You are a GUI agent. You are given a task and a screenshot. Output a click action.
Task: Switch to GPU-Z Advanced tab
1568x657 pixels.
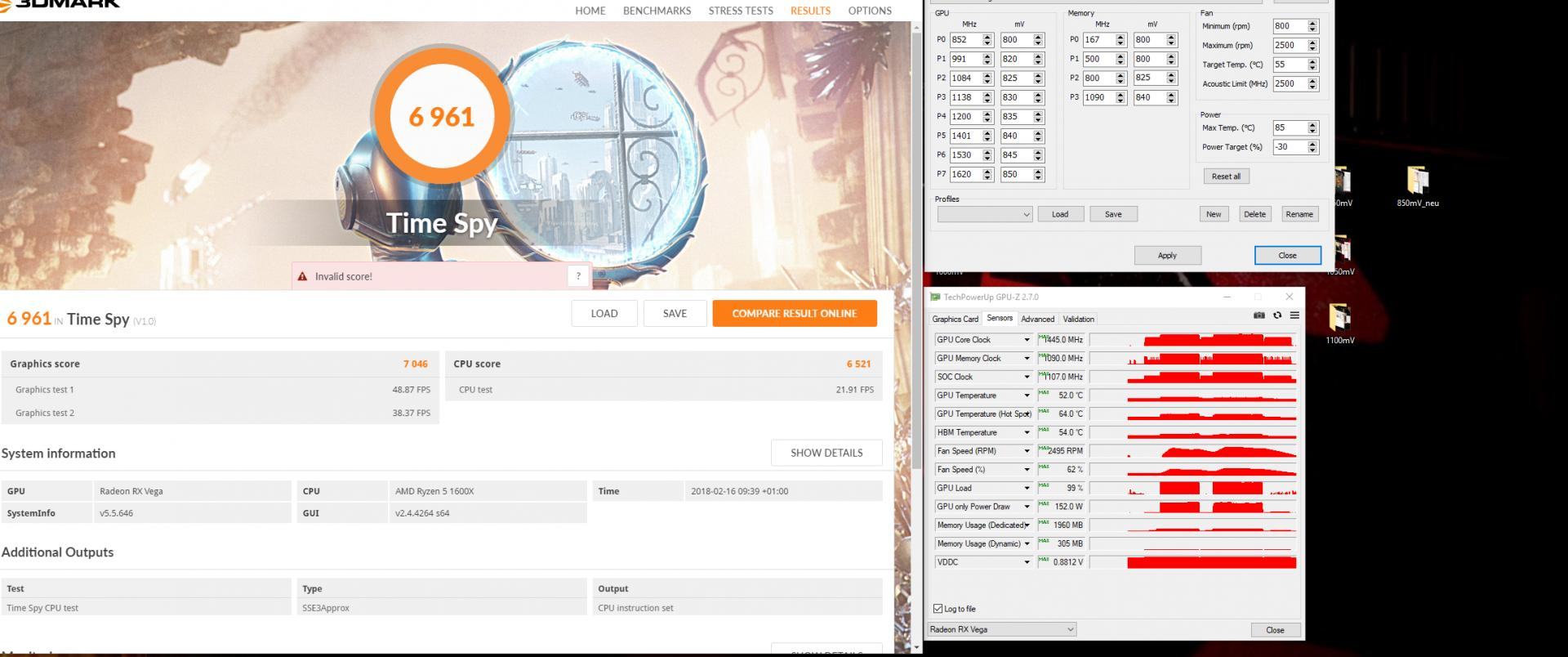(1037, 320)
